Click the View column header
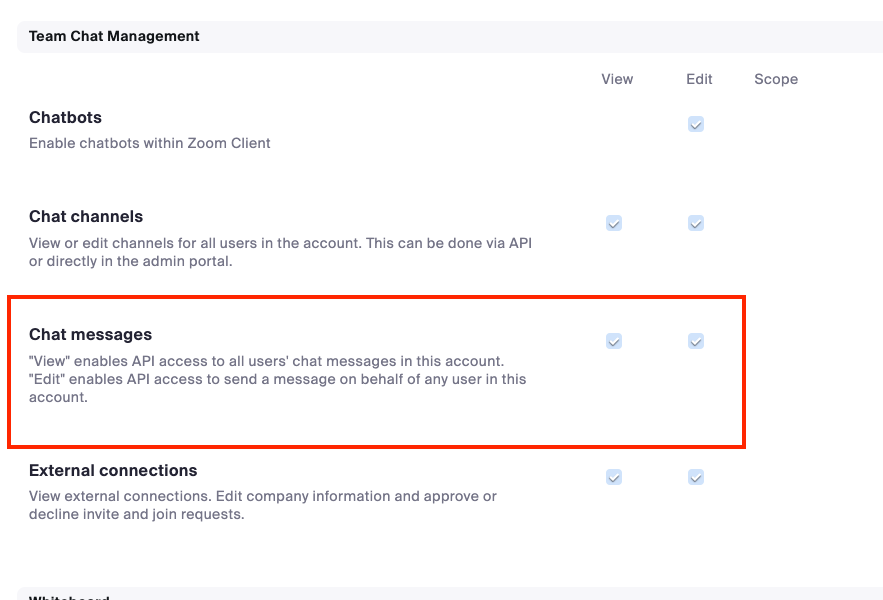Image resolution: width=883 pixels, height=600 pixels. click(617, 79)
